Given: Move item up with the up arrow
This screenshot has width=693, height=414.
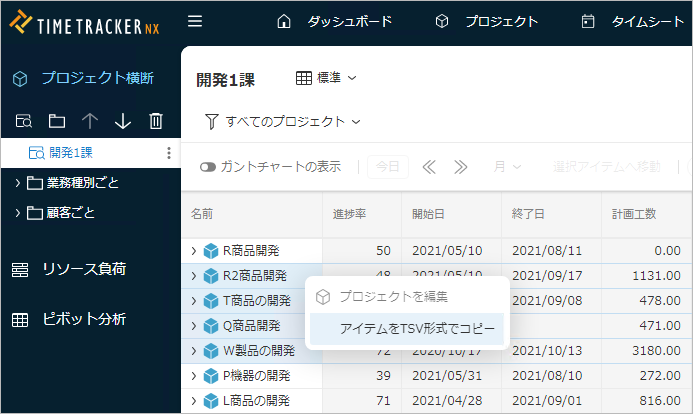Looking at the screenshot, I should point(90,121).
